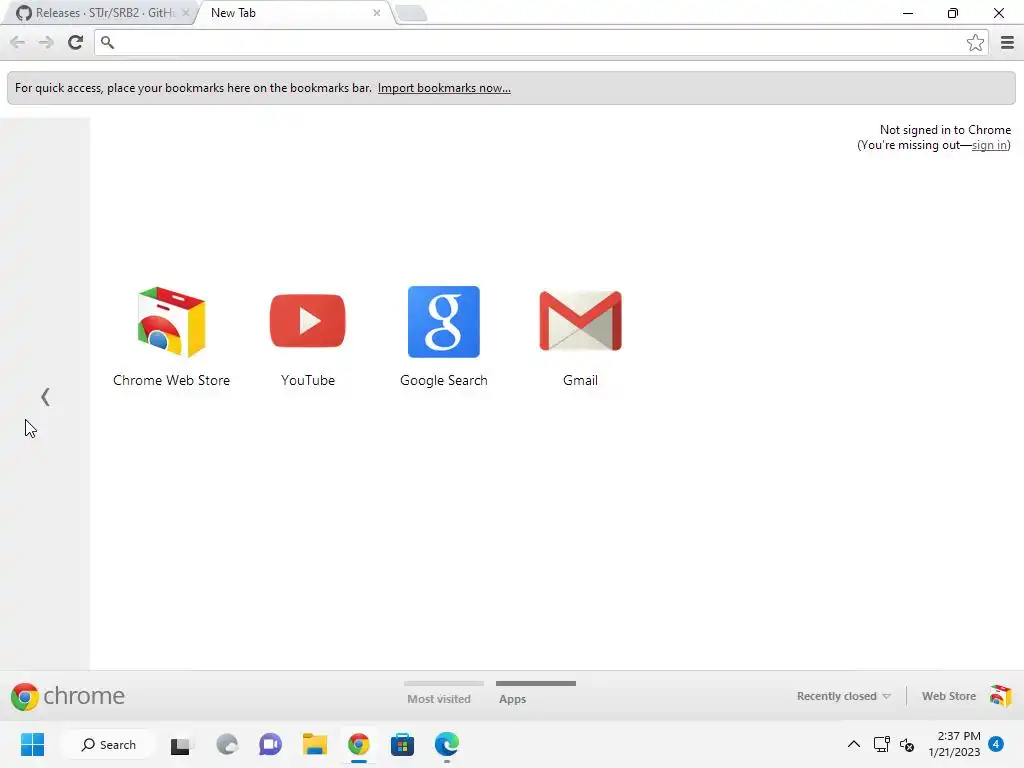Screen dimensions: 1024x768
Task: Switch to the Most visited section
Action: pyautogui.click(x=439, y=699)
